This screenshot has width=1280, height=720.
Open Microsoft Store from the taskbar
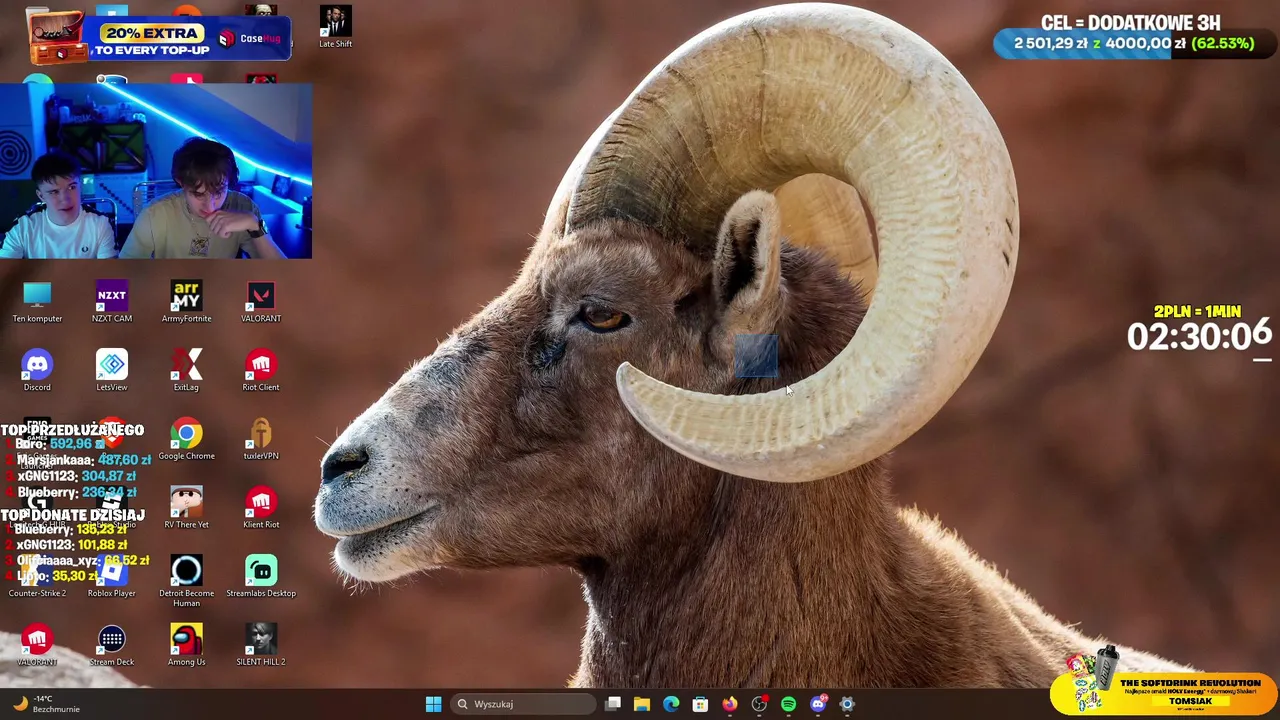700,704
